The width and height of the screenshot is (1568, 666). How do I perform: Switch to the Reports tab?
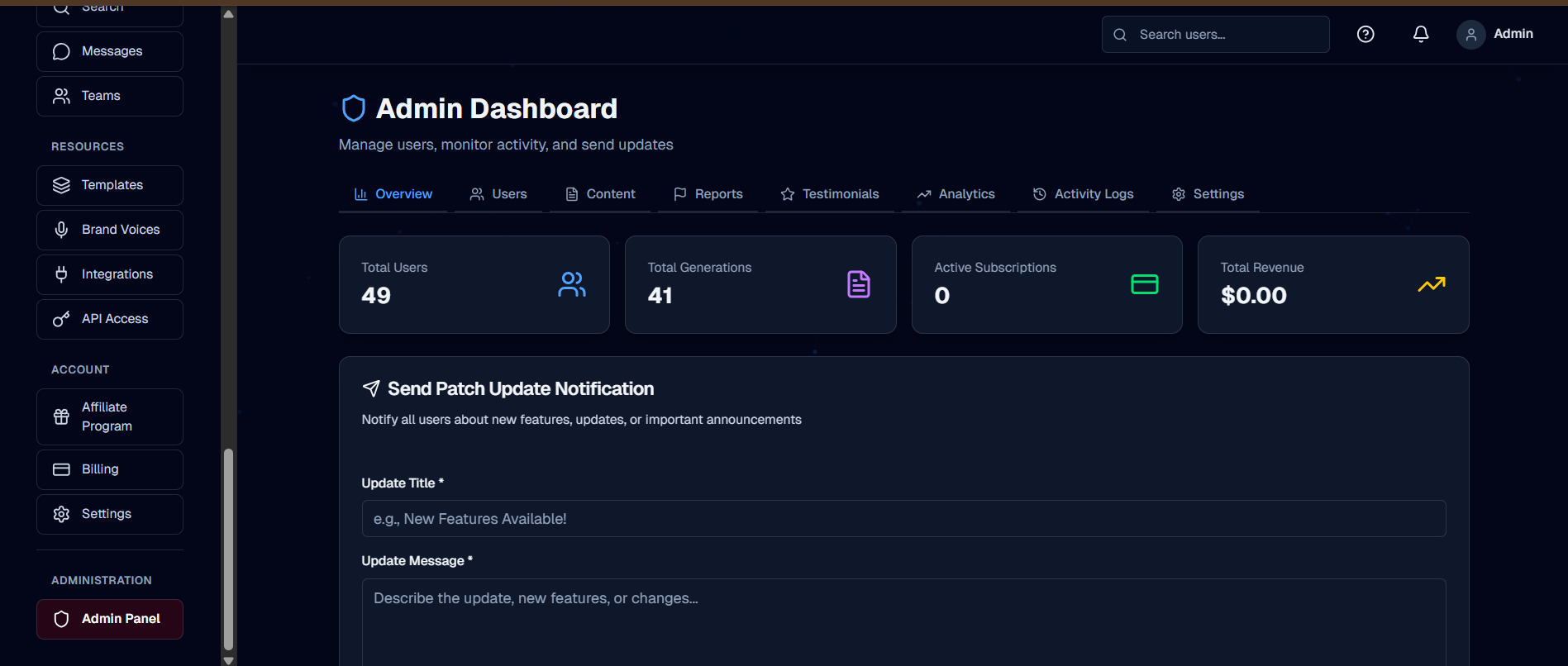point(708,194)
